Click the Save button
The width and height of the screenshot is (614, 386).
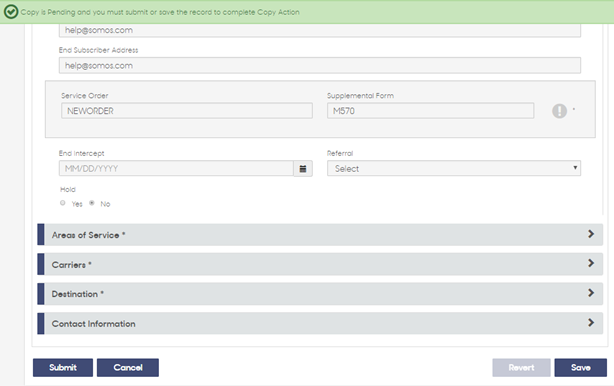[x=580, y=368]
